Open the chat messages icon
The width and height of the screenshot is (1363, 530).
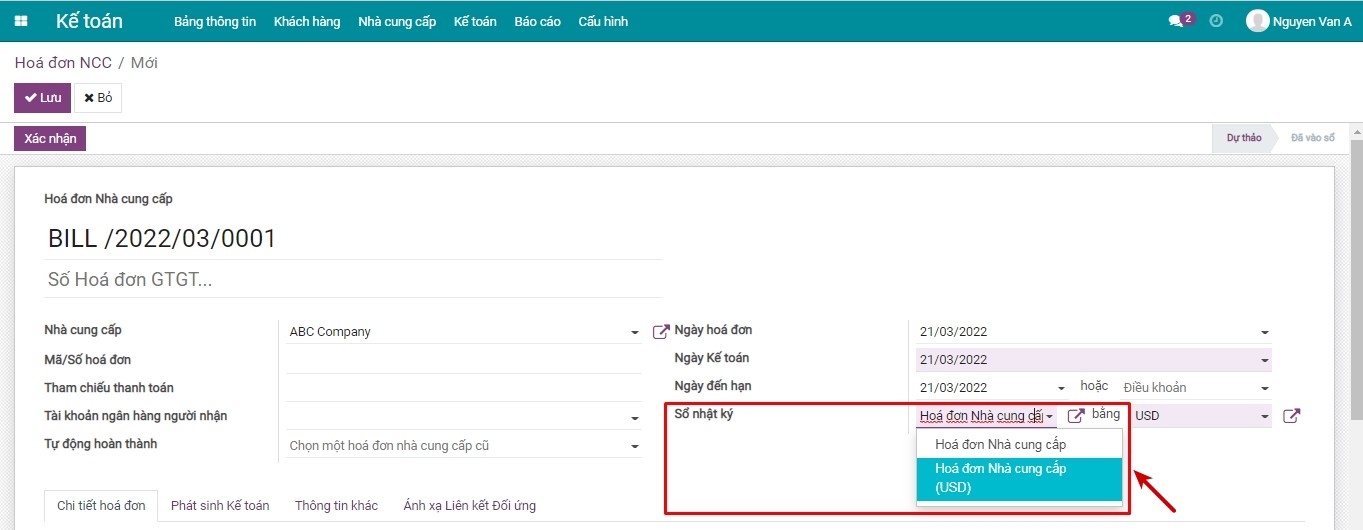(1176, 21)
